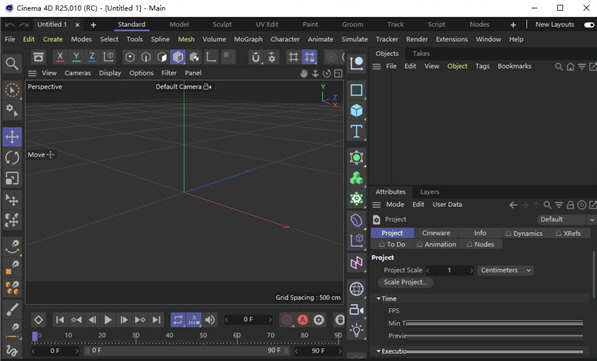Image resolution: width=597 pixels, height=361 pixels.
Task: Jump to the end of animation
Action: [156, 320]
